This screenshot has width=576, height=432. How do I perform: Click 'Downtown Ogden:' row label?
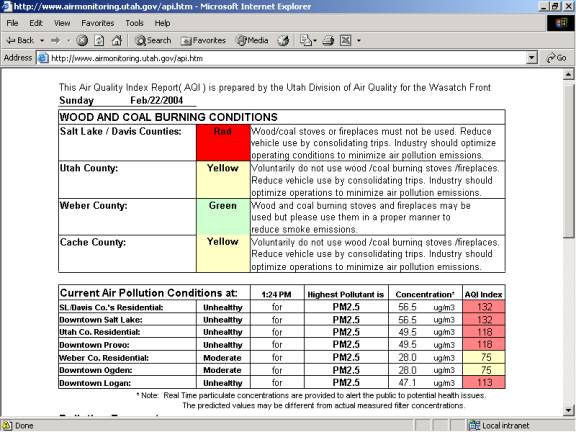click(x=96, y=370)
